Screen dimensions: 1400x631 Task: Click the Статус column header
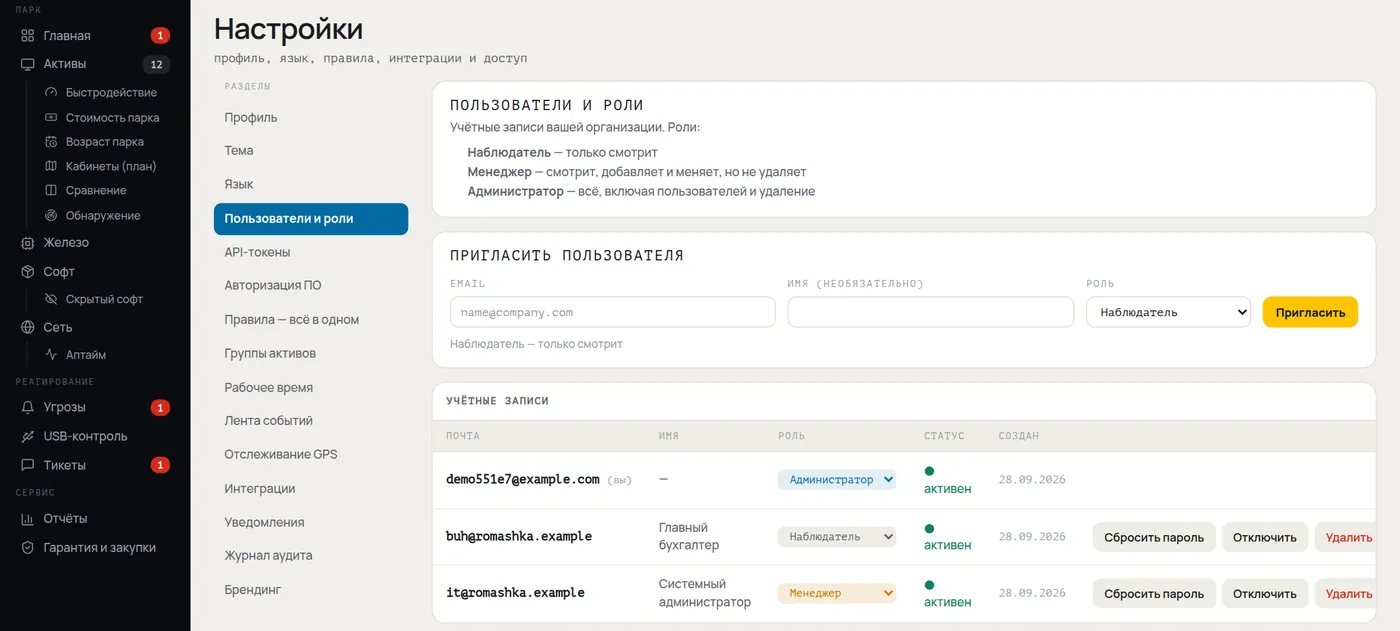[x=944, y=436]
